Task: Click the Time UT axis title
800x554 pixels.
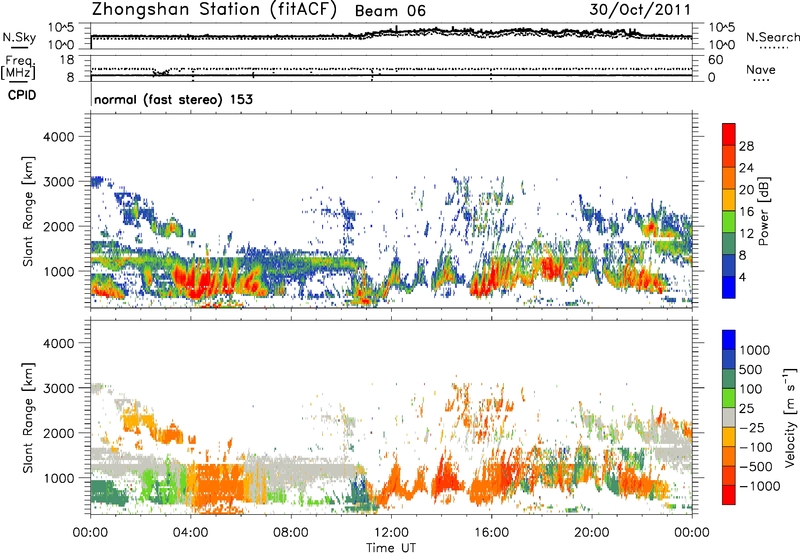Action: [391, 548]
